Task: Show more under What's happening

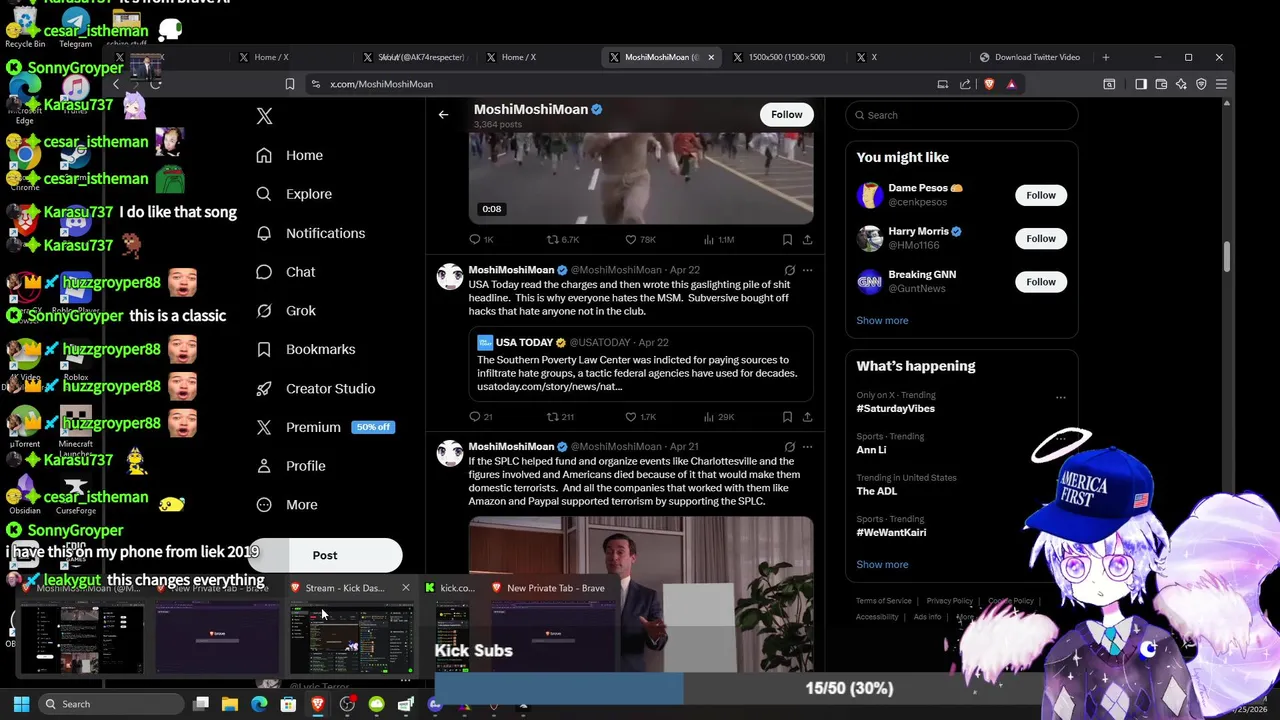Action: point(882,565)
